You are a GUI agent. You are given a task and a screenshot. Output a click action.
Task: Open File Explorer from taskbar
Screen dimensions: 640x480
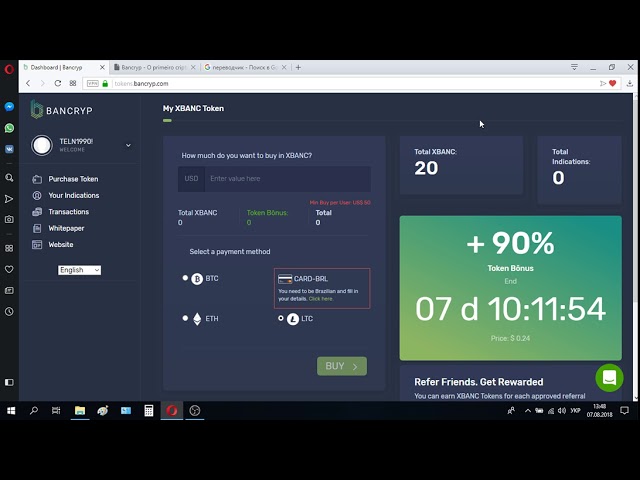[80, 411]
